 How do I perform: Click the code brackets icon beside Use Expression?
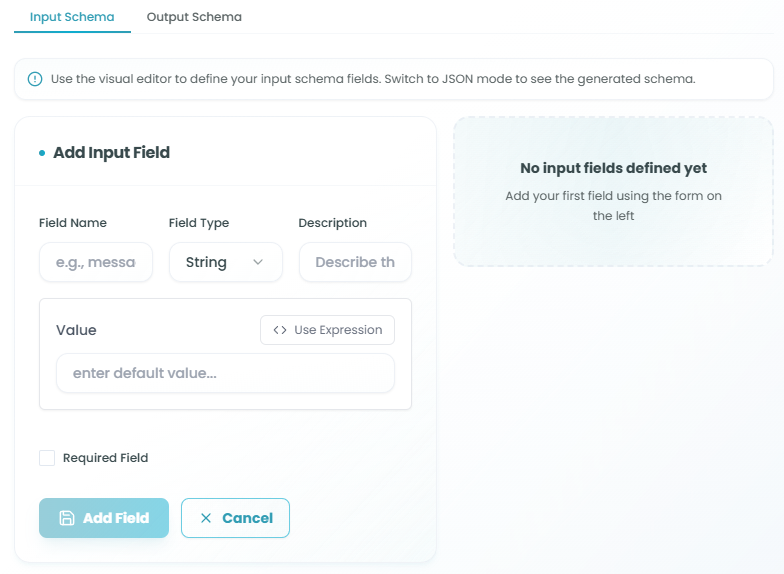pyautogui.click(x=280, y=330)
